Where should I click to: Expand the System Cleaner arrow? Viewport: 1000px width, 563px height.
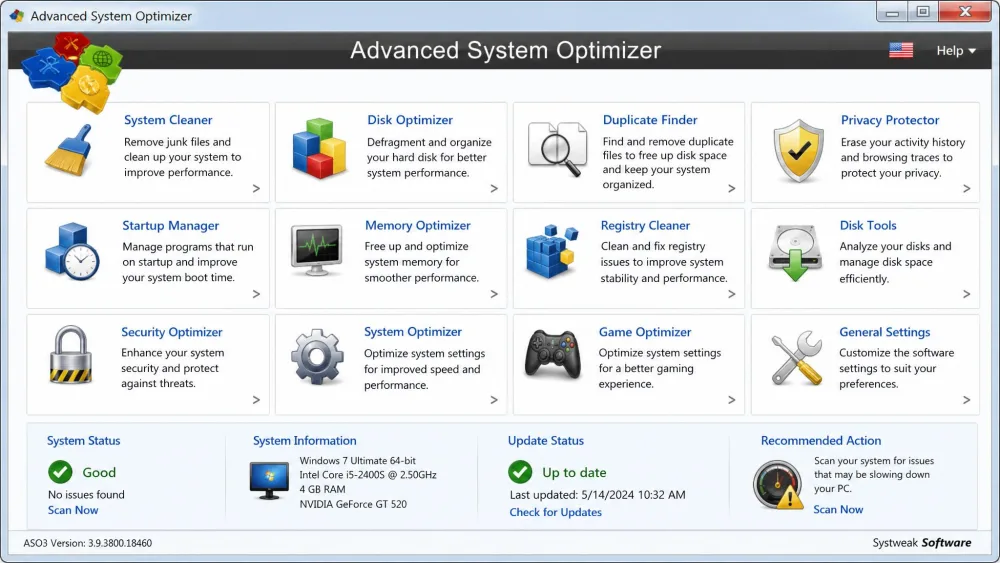[x=256, y=188]
